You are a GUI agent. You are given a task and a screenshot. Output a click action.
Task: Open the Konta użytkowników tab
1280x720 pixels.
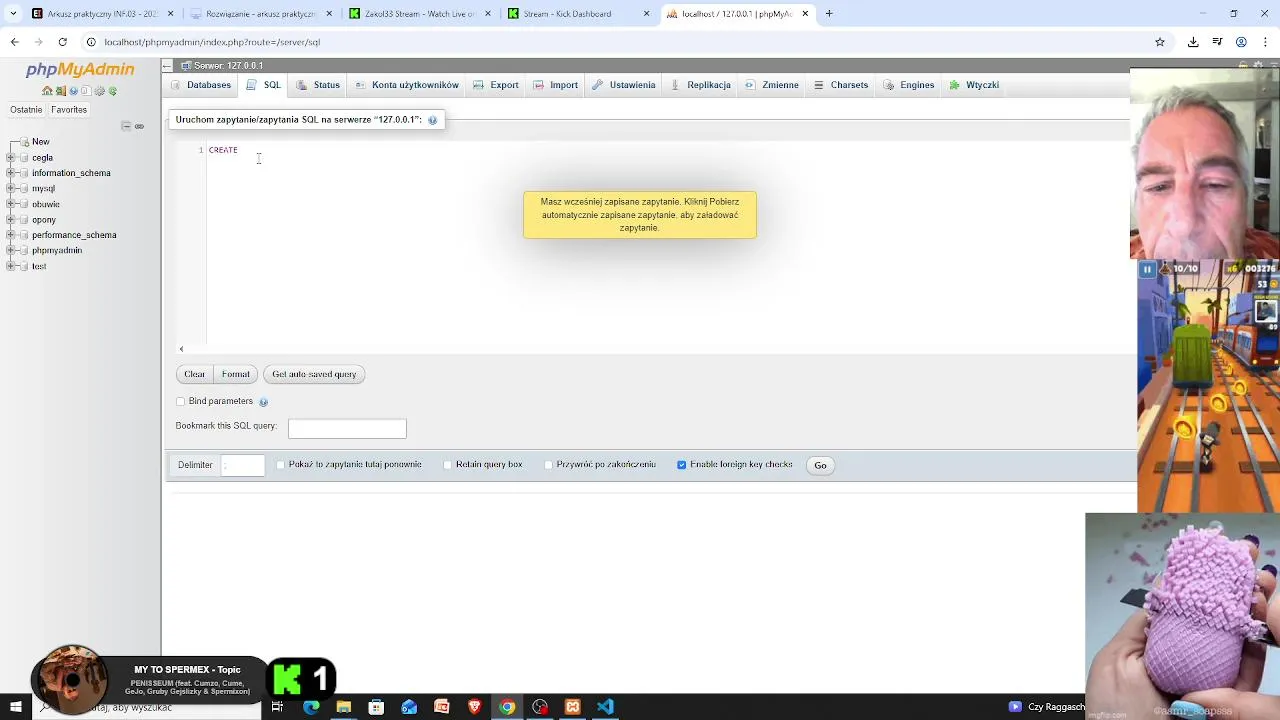(407, 85)
